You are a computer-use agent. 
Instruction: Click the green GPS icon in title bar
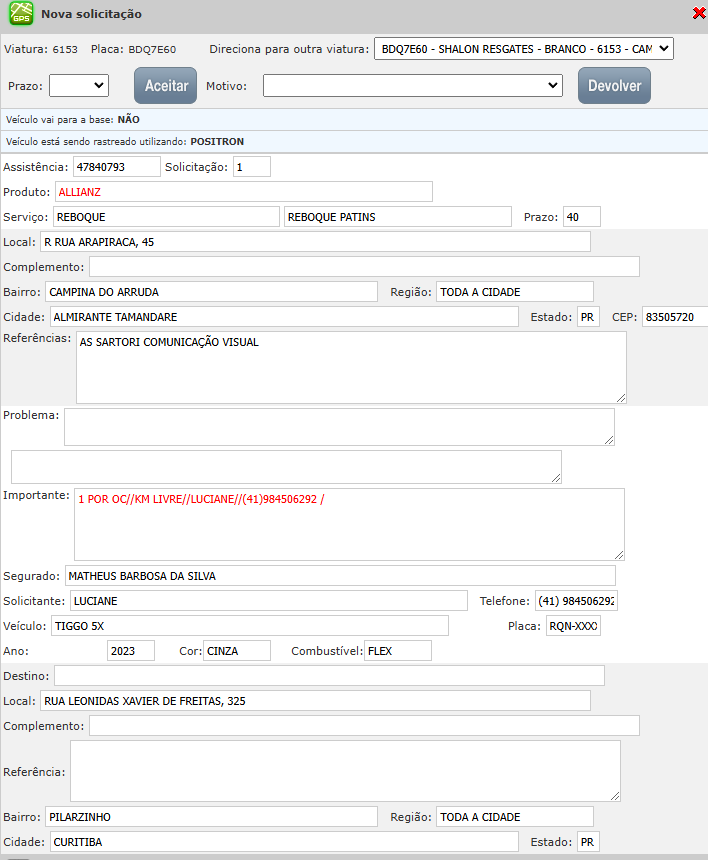pos(20,15)
